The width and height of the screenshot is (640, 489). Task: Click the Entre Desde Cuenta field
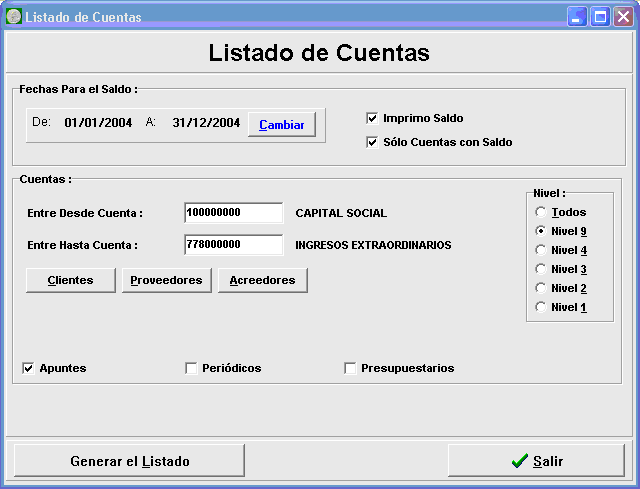(234, 213)
